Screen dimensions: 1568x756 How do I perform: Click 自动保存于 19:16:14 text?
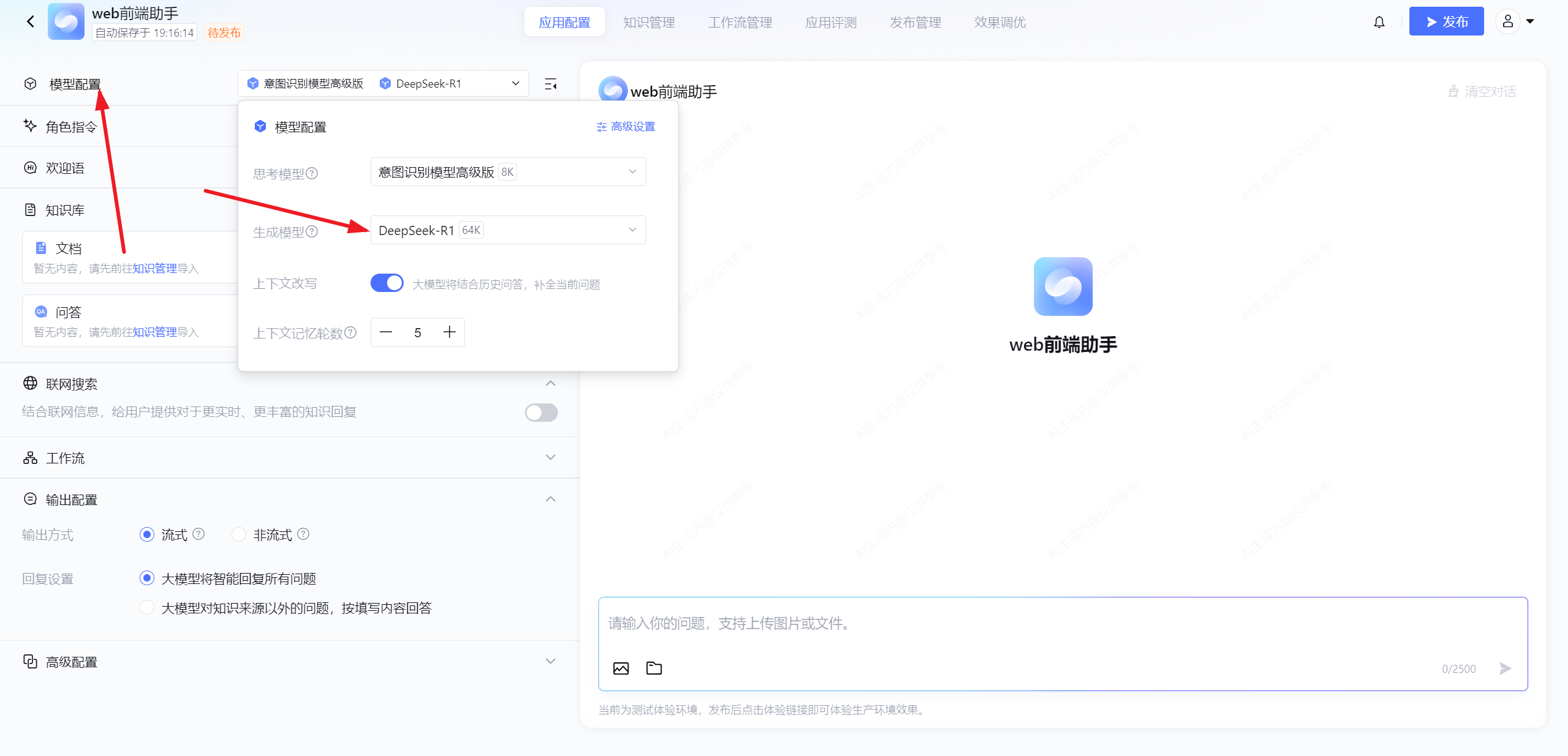click(x=145, y=32)
